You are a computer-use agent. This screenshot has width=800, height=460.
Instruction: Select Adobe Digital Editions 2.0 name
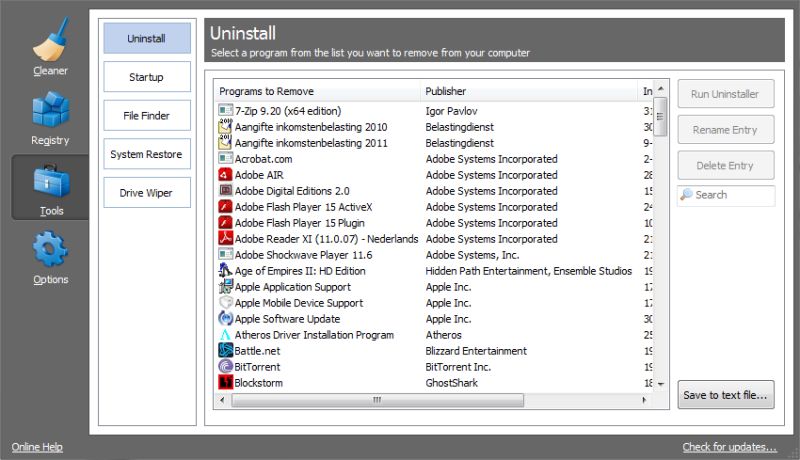292,191
